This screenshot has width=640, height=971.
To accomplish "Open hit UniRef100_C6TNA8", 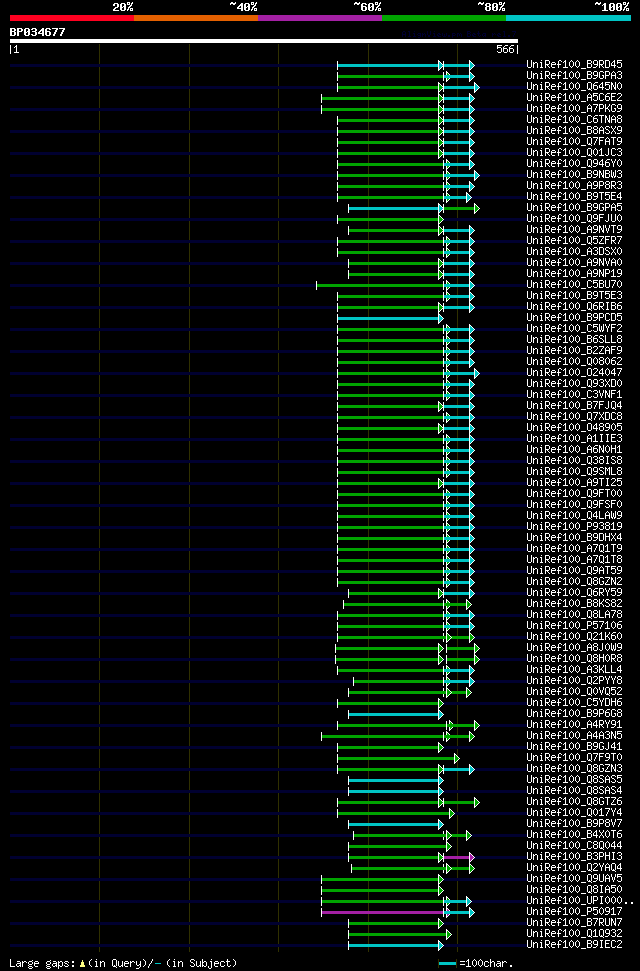I will coord(574,120).
